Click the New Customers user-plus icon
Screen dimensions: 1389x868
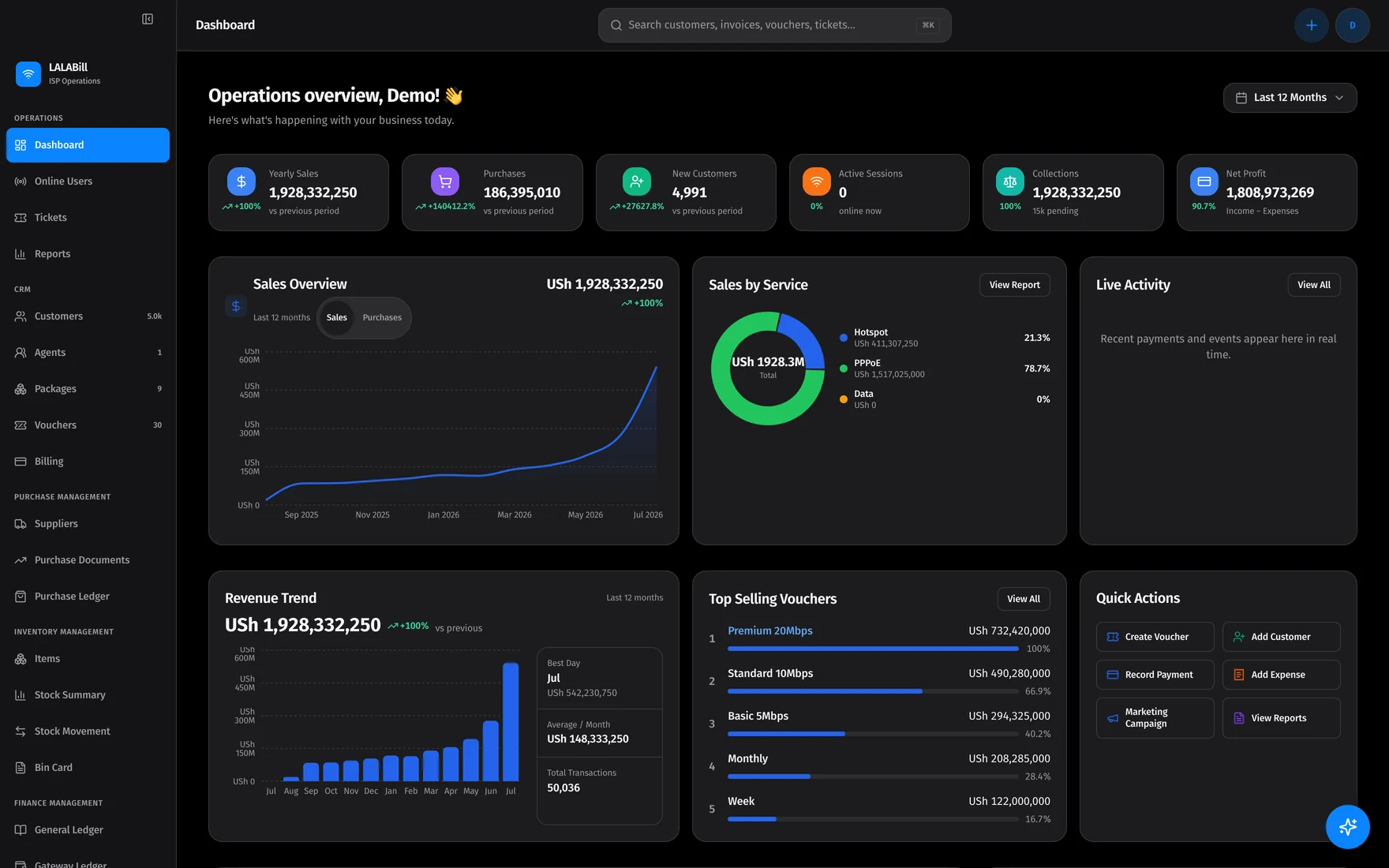click(637, 181)
